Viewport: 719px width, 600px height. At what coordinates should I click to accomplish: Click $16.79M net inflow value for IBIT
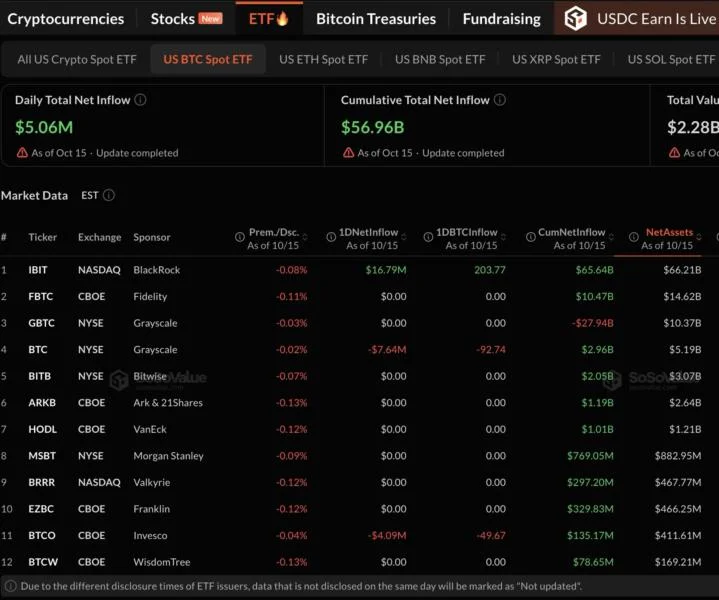[x=386, y=270]
